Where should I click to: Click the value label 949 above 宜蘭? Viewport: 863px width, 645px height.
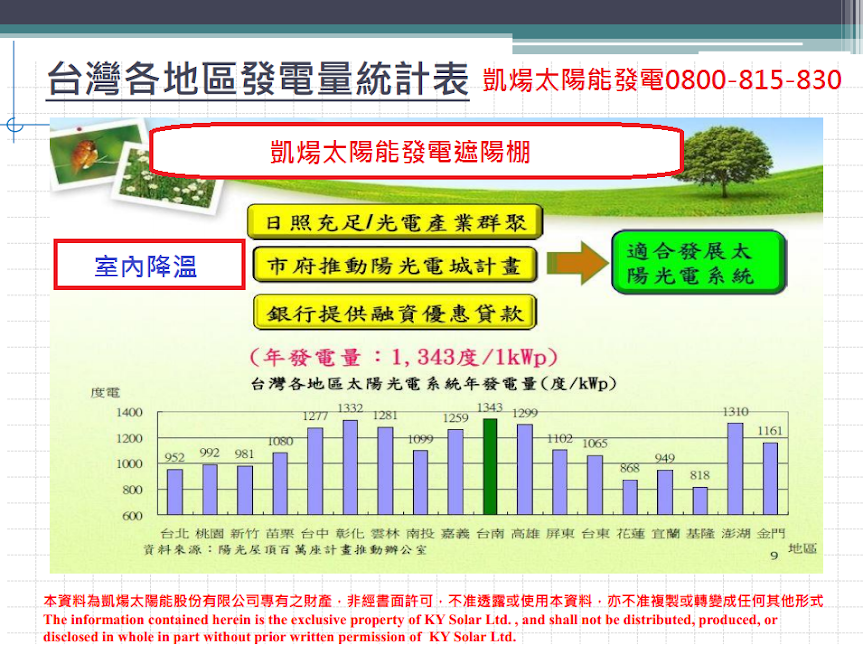point(665,458)
